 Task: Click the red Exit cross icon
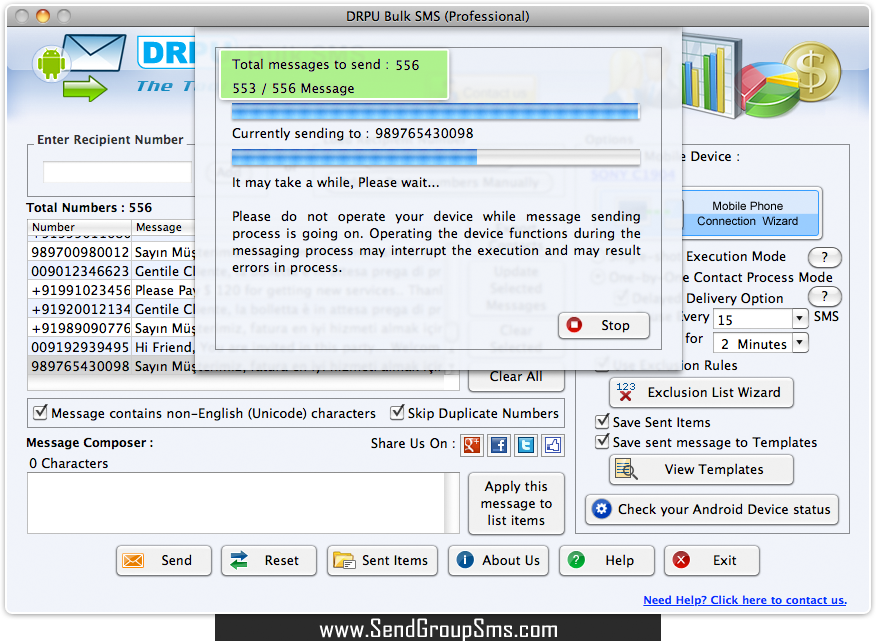[x=681, y=559]
